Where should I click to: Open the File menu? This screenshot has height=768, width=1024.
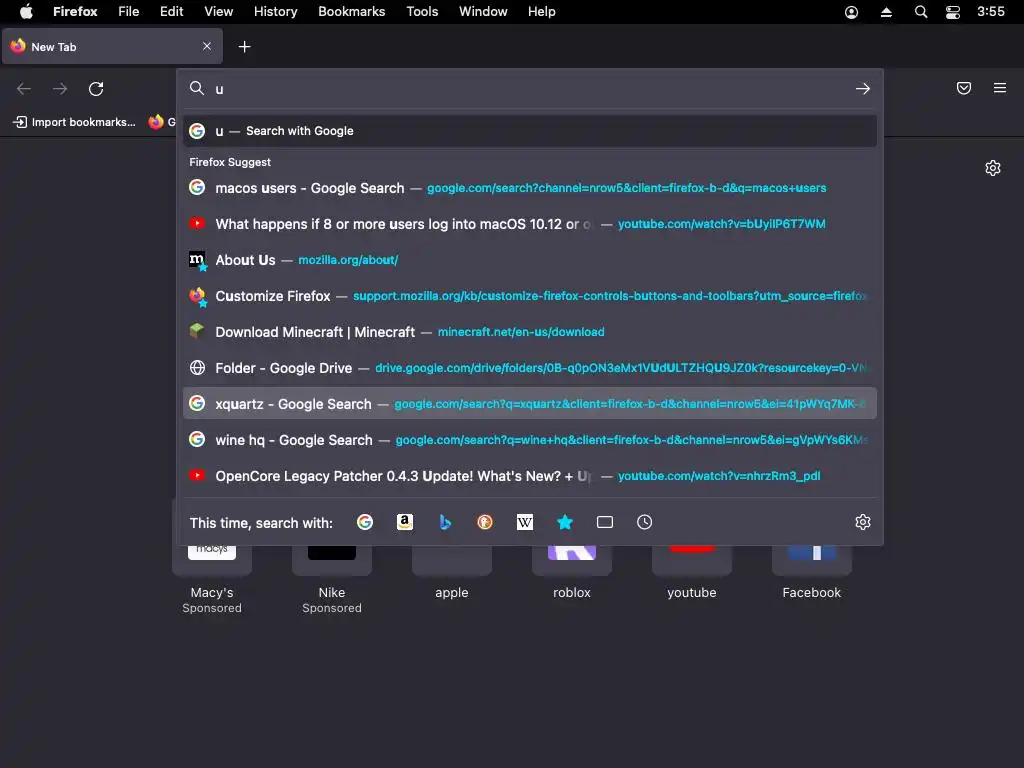click(129, 12)
